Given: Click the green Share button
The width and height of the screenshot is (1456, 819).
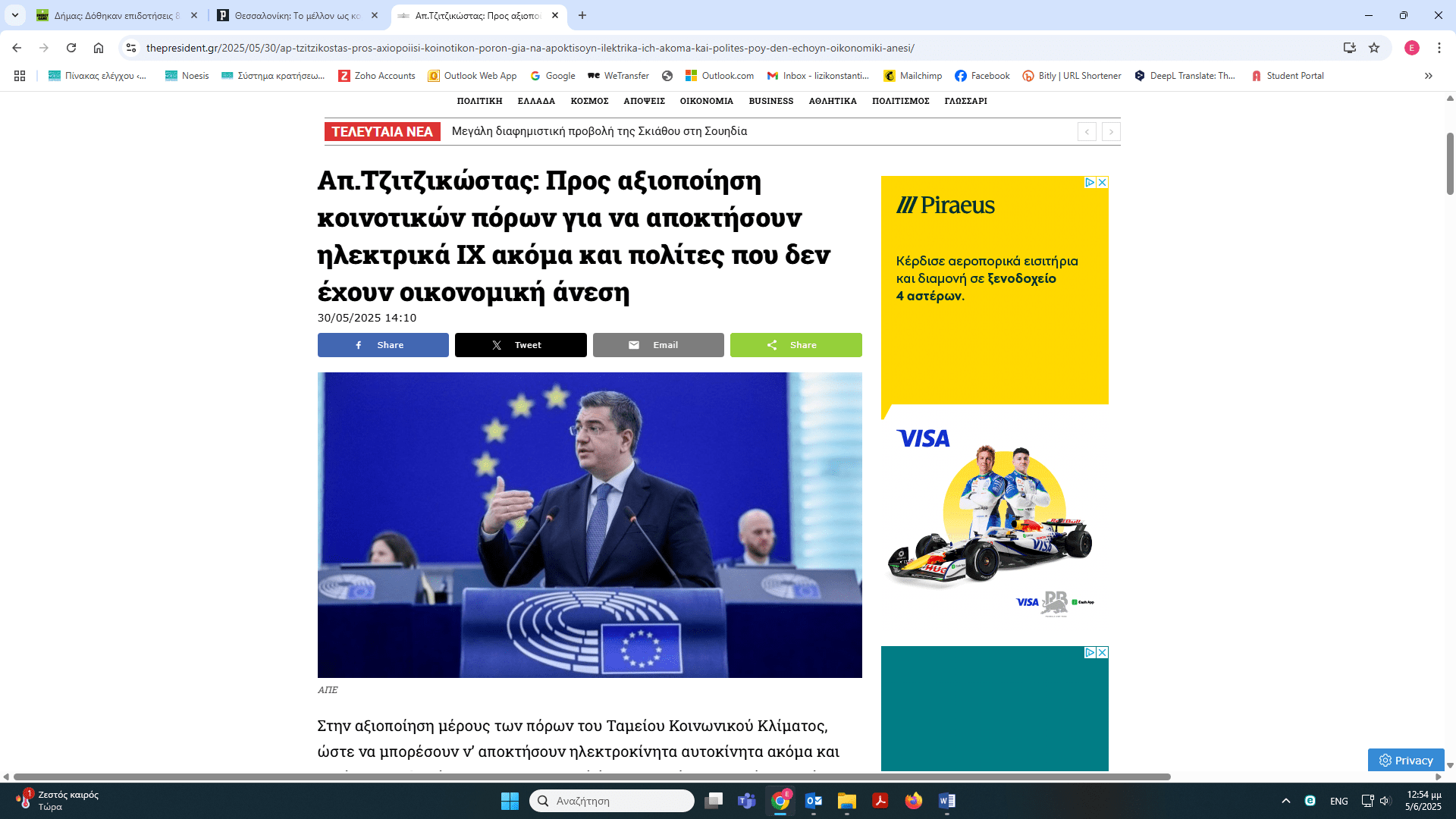Looking at the screenshot, I should (x=795, y=345).
